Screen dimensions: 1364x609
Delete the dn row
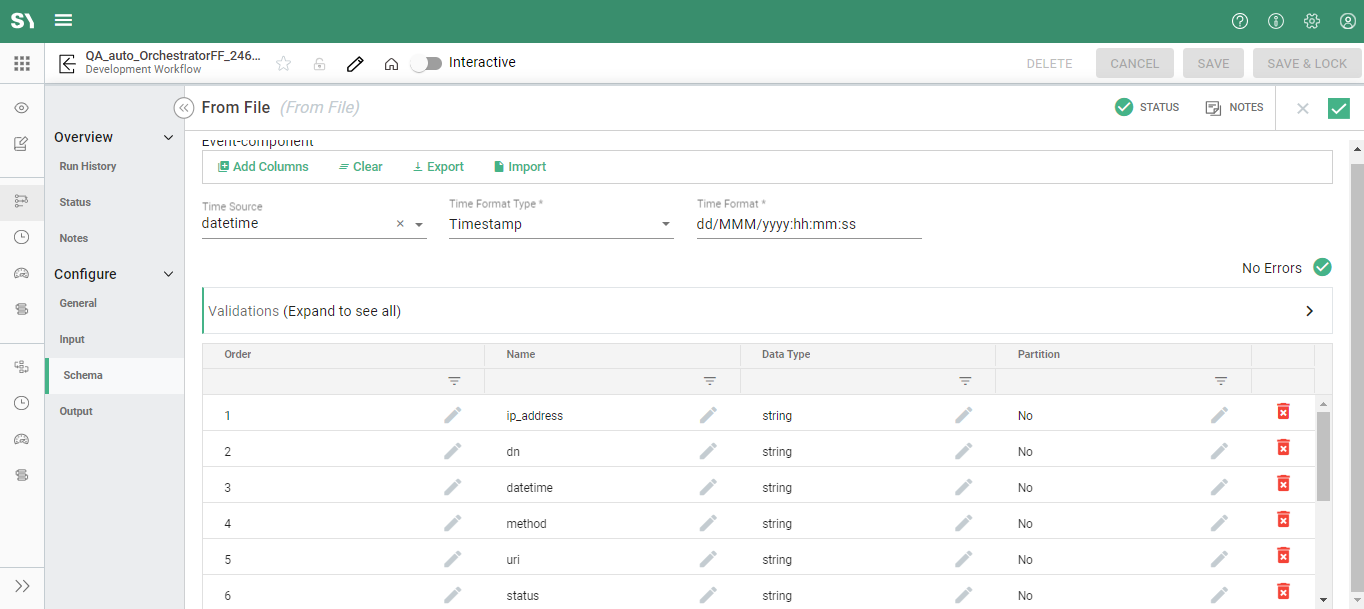coord(1283,447)
